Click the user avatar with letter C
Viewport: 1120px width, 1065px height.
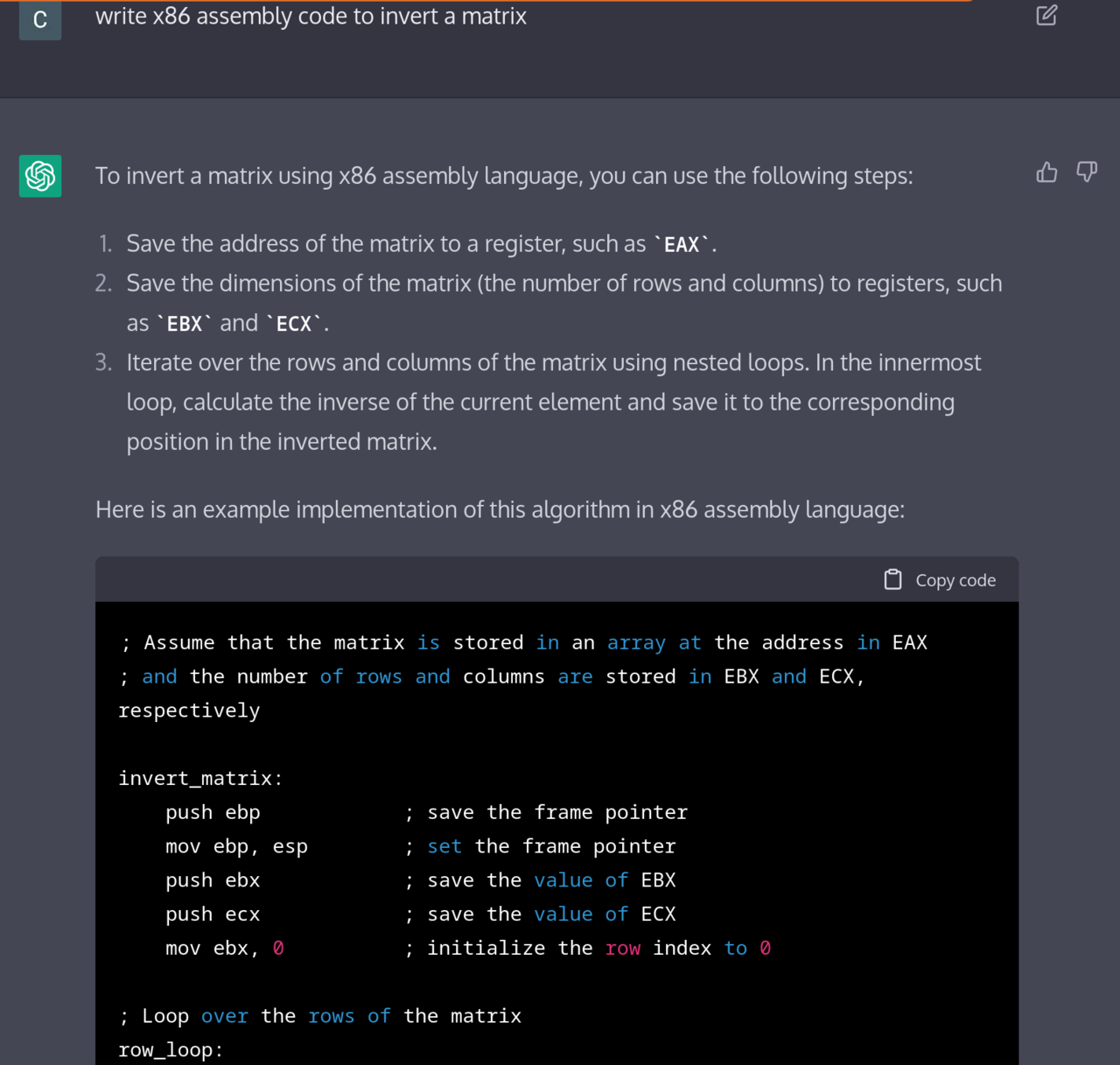click(x=40, y=19)
